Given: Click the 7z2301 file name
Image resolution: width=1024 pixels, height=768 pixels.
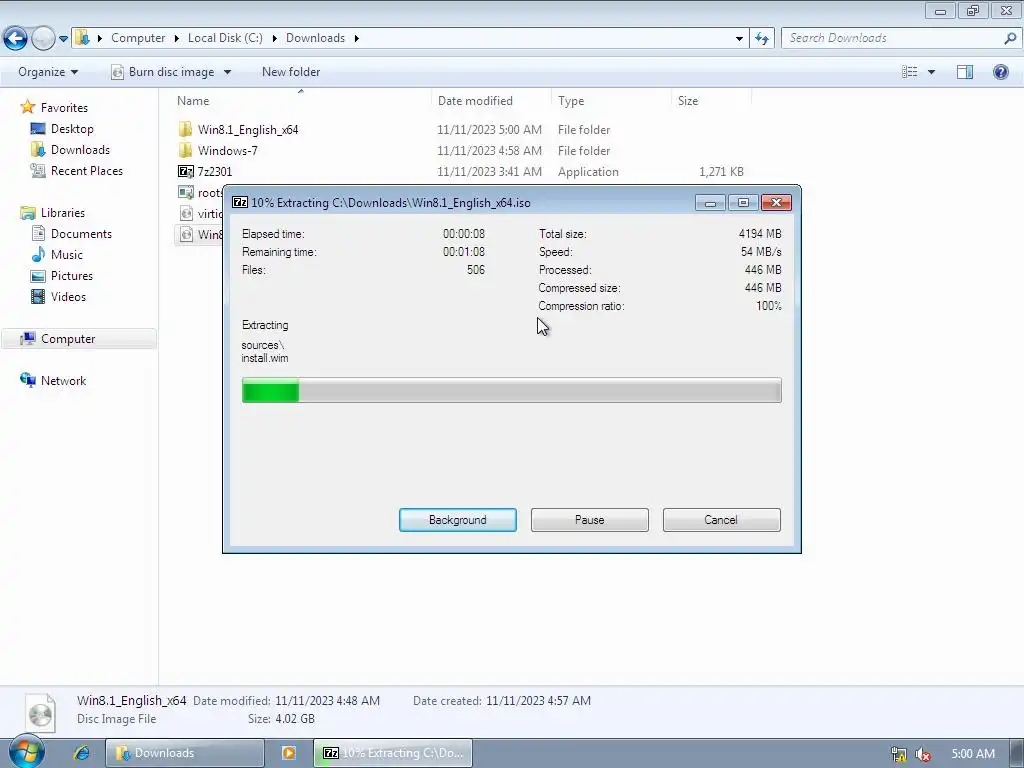Looking at the screenshot, I should (215, 171).
